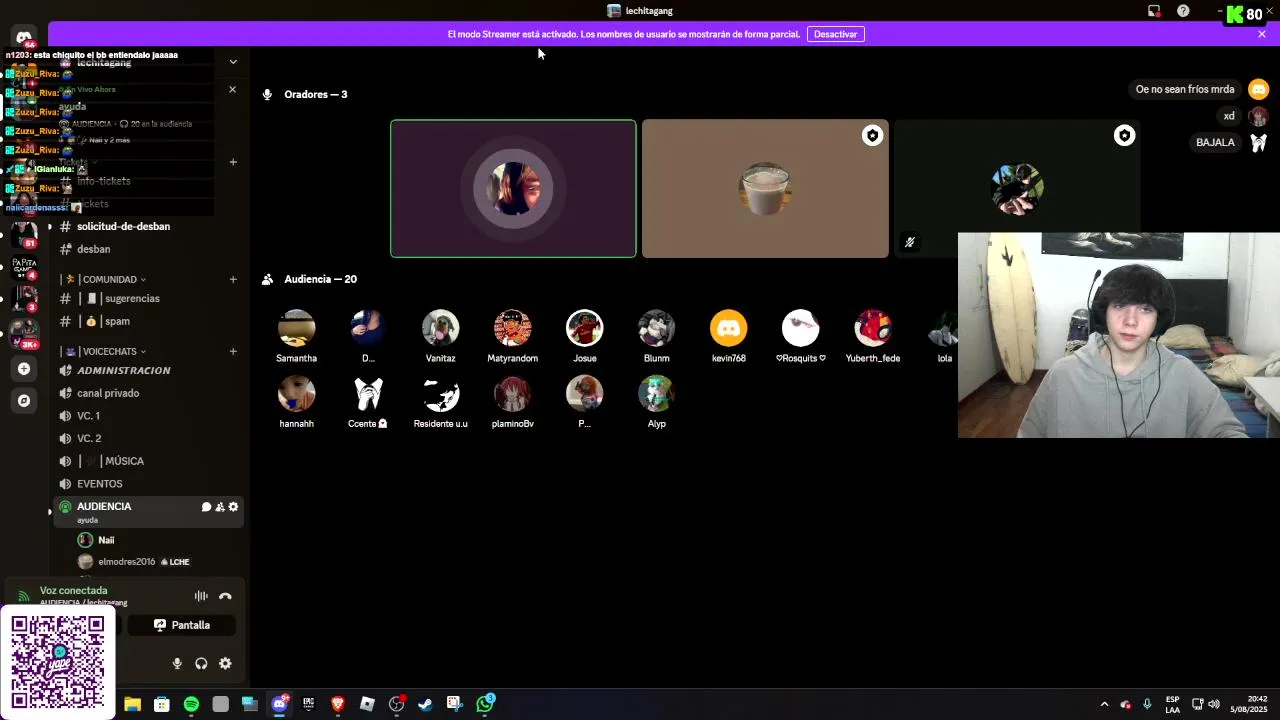Open audience member Josue's avatar
The width and height of the screenshot is (1280, 720).
point(584,328)
